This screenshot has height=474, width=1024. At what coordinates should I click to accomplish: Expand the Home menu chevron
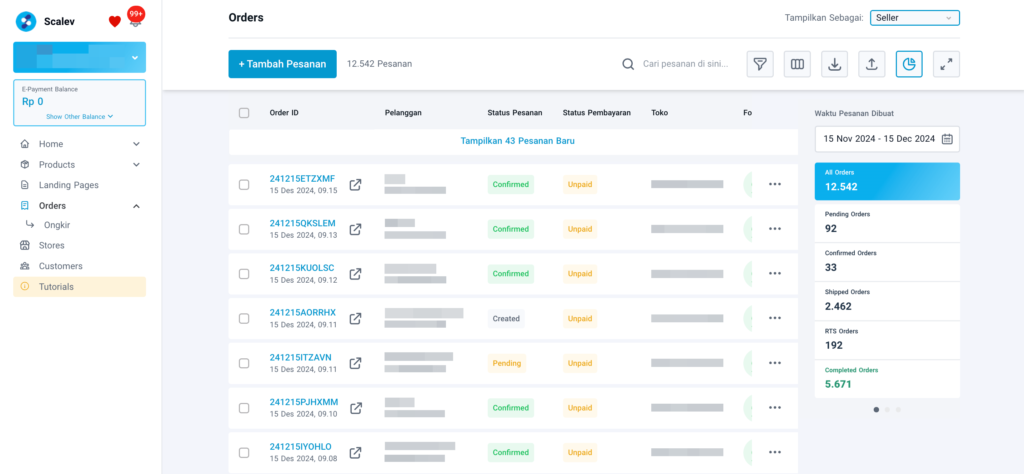(x=136, y=144)
